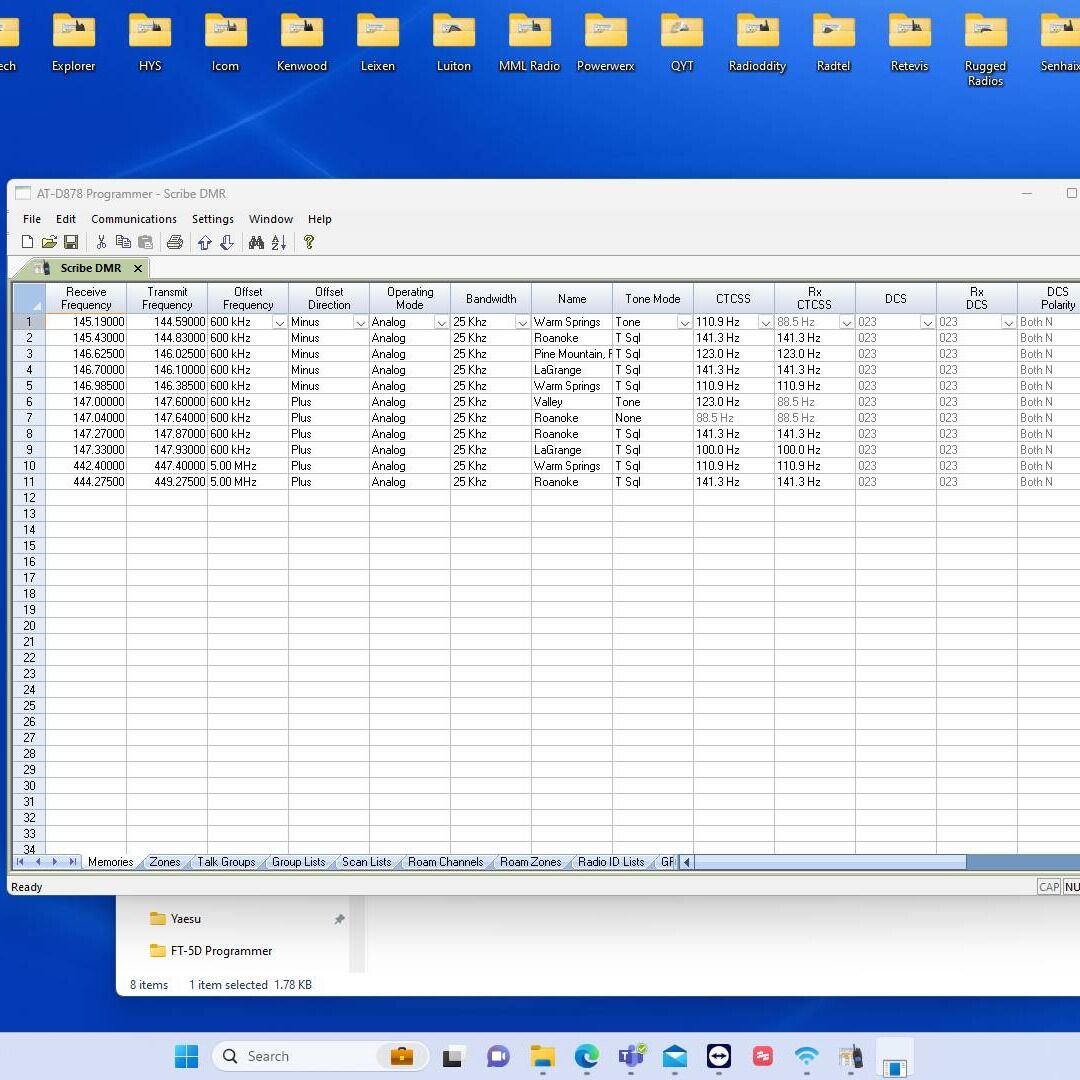This screenshot has width=1080, height=1080.
Task: Open the Rugged Radios desktop folder
Action: (x=985, y=50)
